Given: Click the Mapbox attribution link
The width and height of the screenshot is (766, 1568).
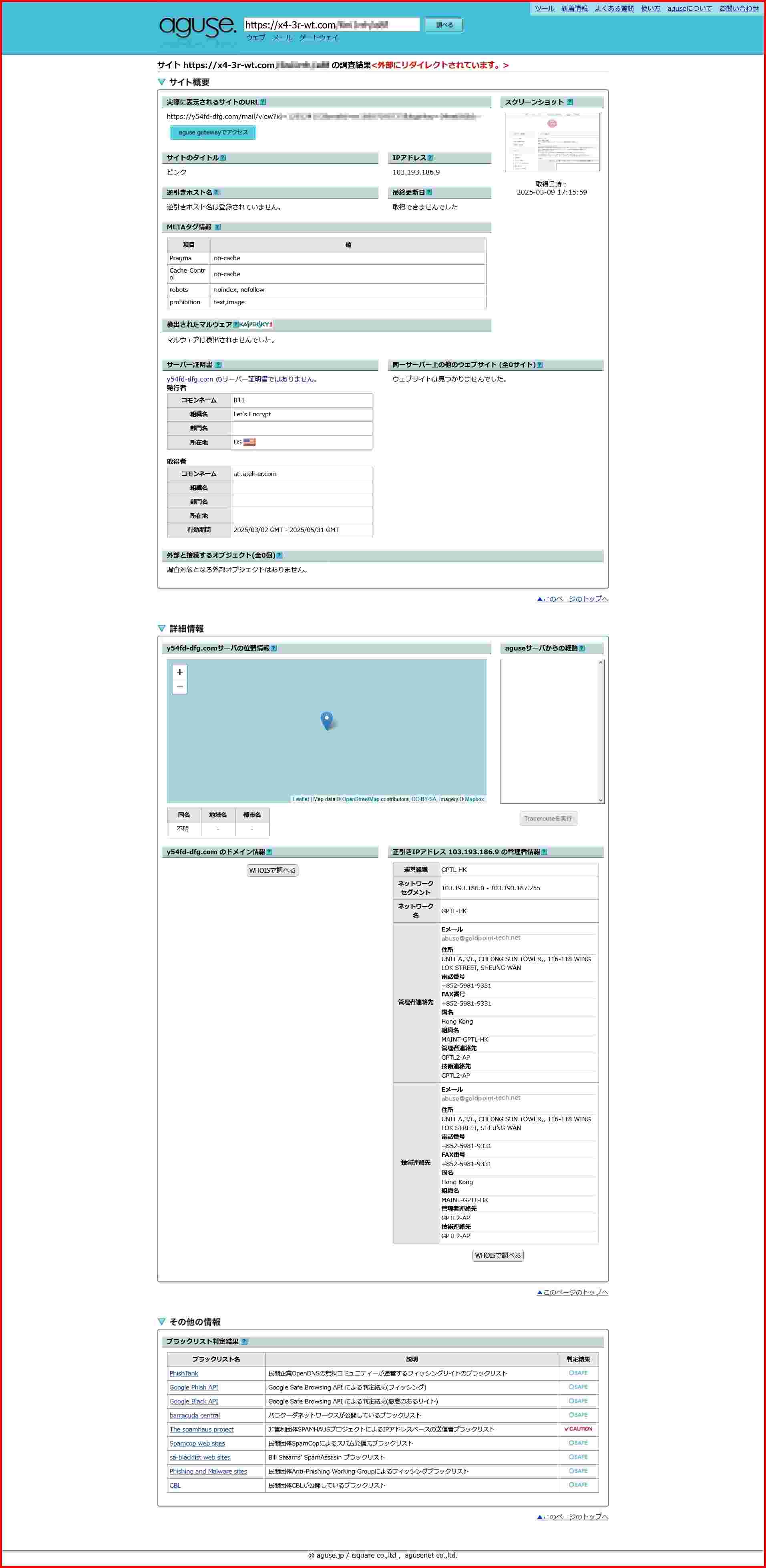Looking at the screenshot, I should (474, 799).
